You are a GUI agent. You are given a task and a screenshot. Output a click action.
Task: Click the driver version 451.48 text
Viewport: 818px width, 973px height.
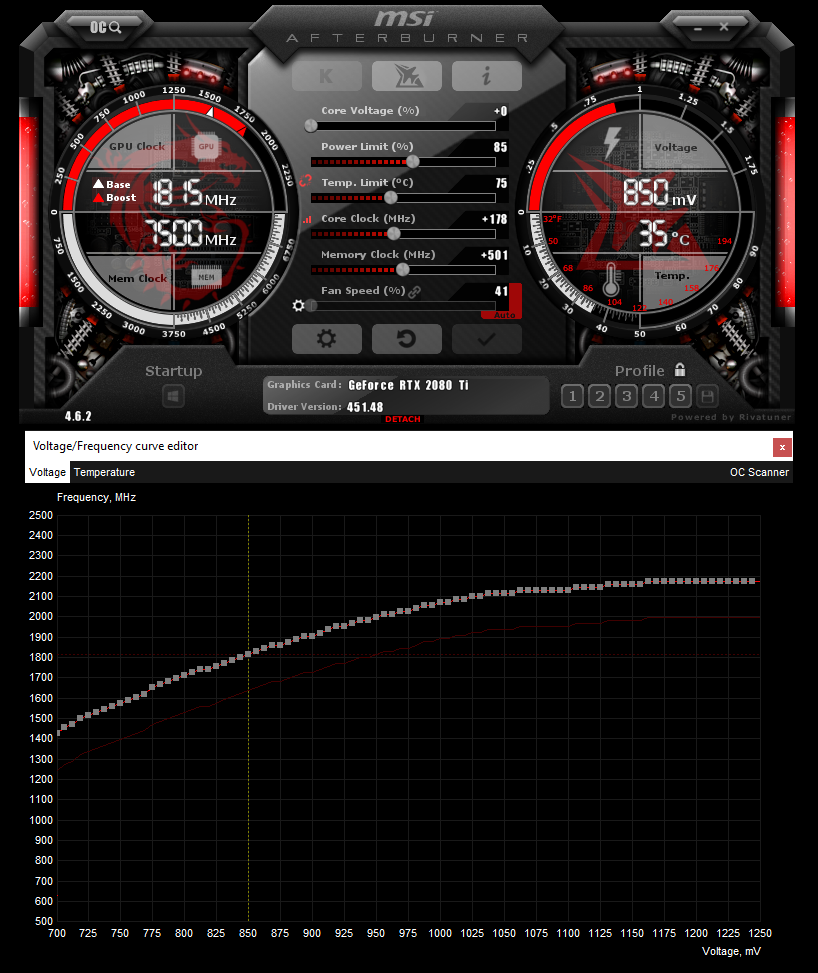[365, 407]
